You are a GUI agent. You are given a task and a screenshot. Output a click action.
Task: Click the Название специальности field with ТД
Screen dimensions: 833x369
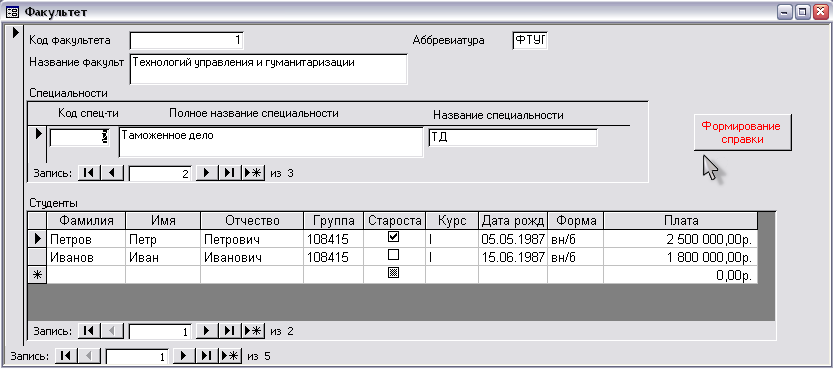[x=513, y=138]
